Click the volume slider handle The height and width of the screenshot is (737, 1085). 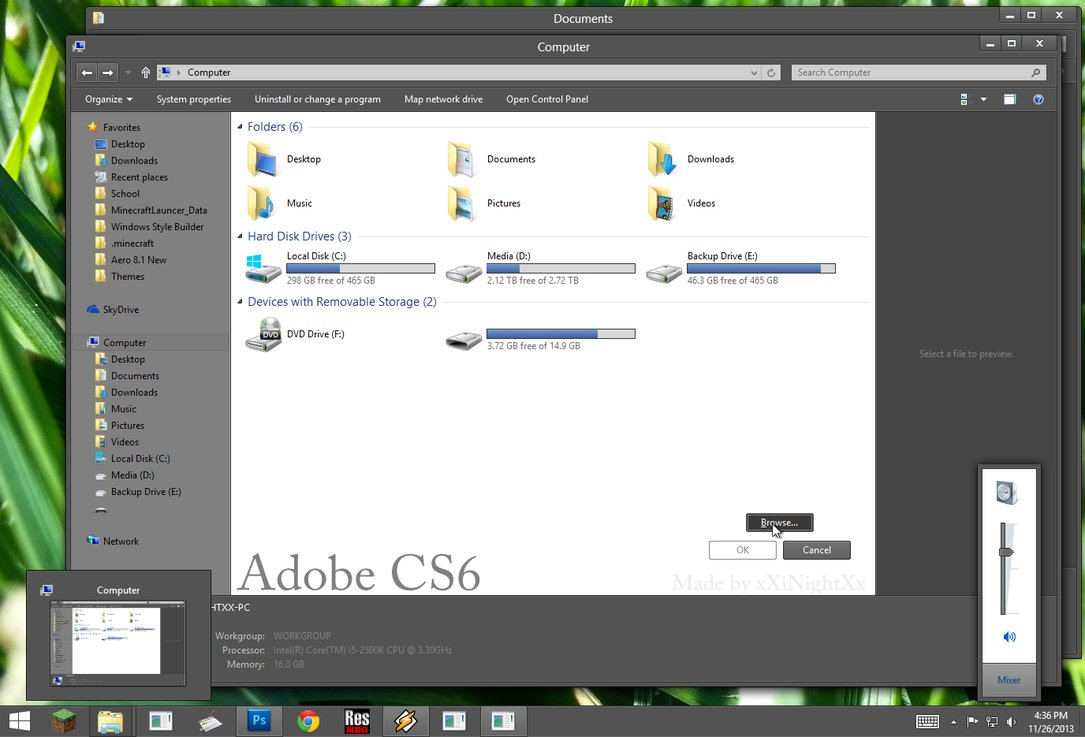coord(1005,552)
